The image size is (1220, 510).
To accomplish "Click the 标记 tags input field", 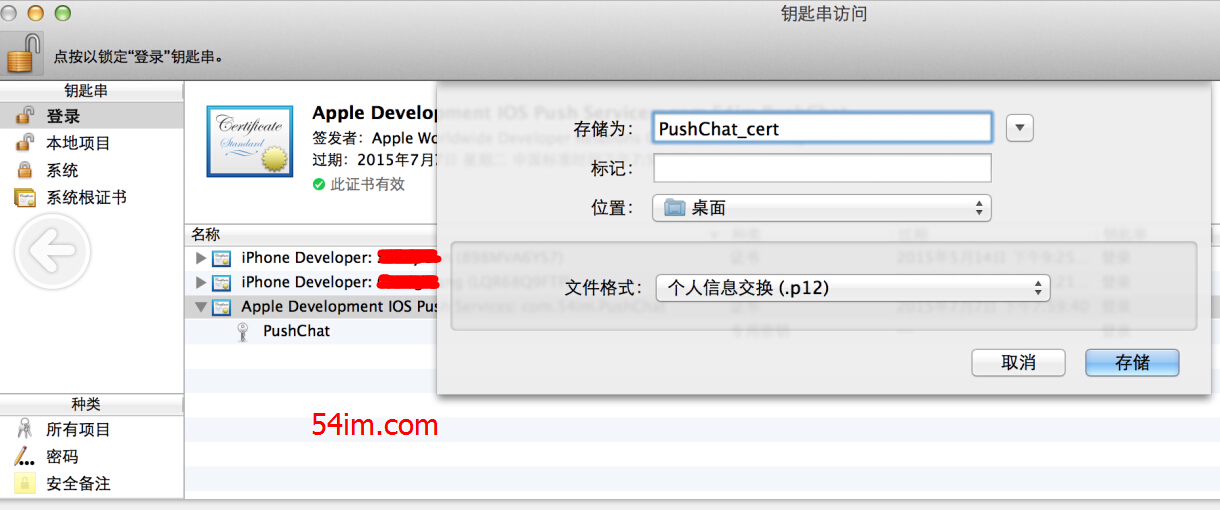I will 822,168.
